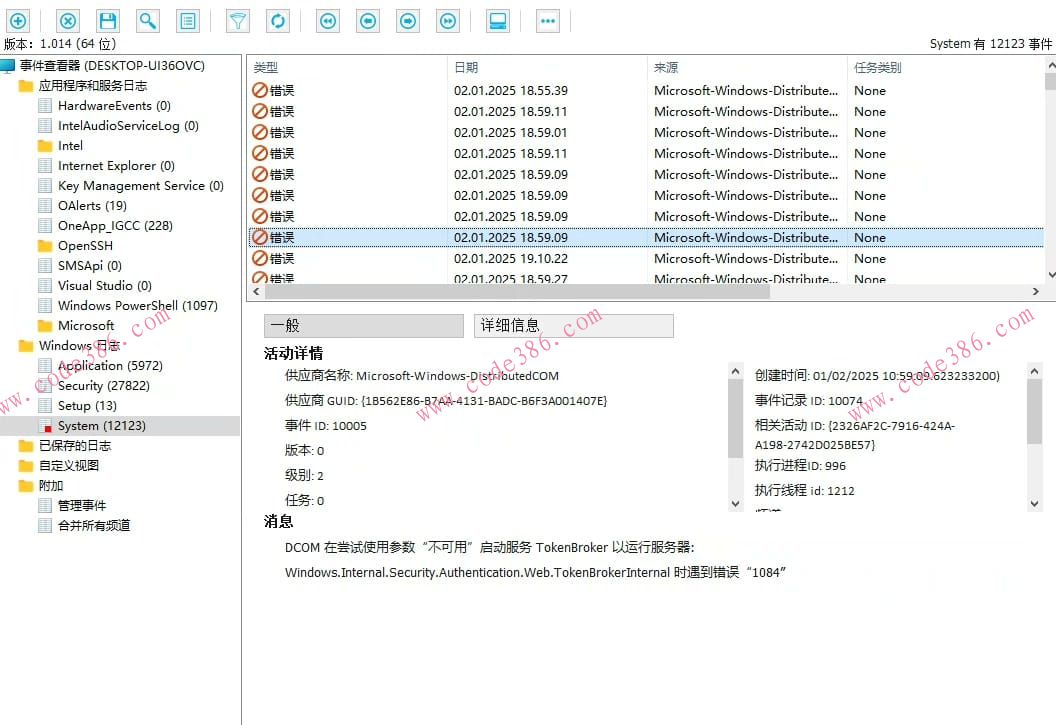1056x725 pixels.
Task: Open the filter icon to filter current log
Action: click(x=237, y=20)
